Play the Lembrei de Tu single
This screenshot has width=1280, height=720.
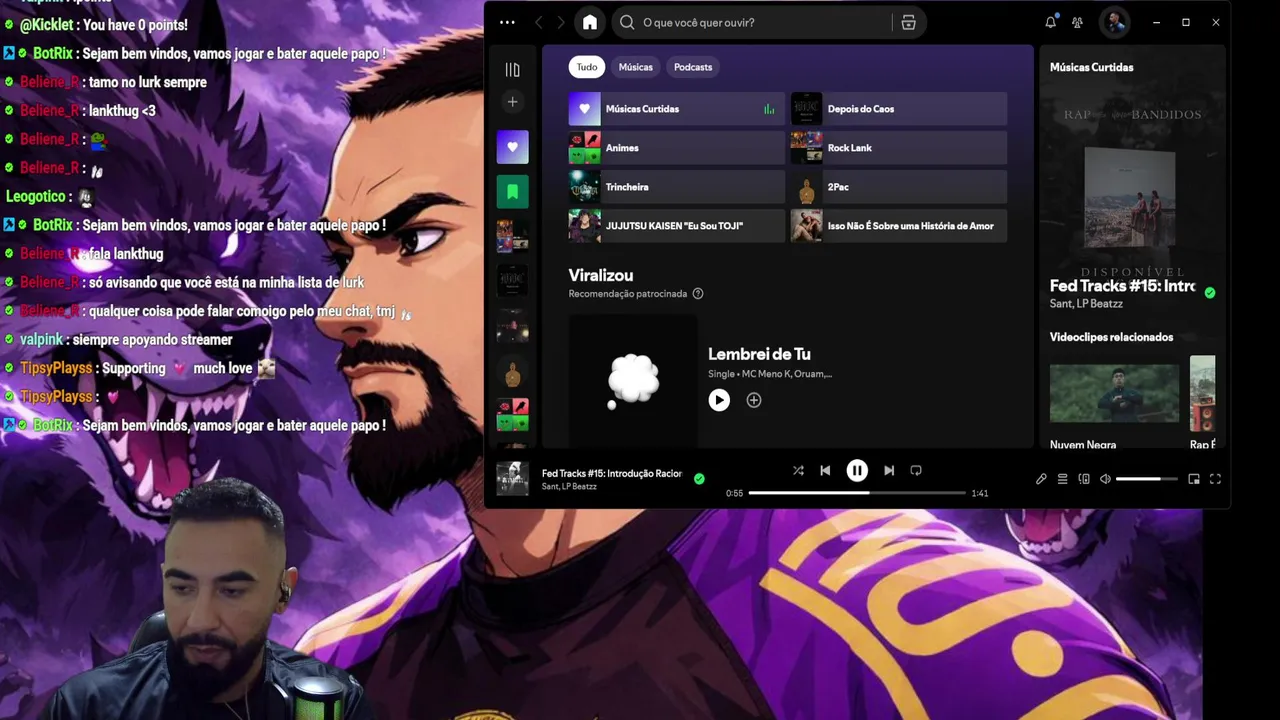point(719,400)
